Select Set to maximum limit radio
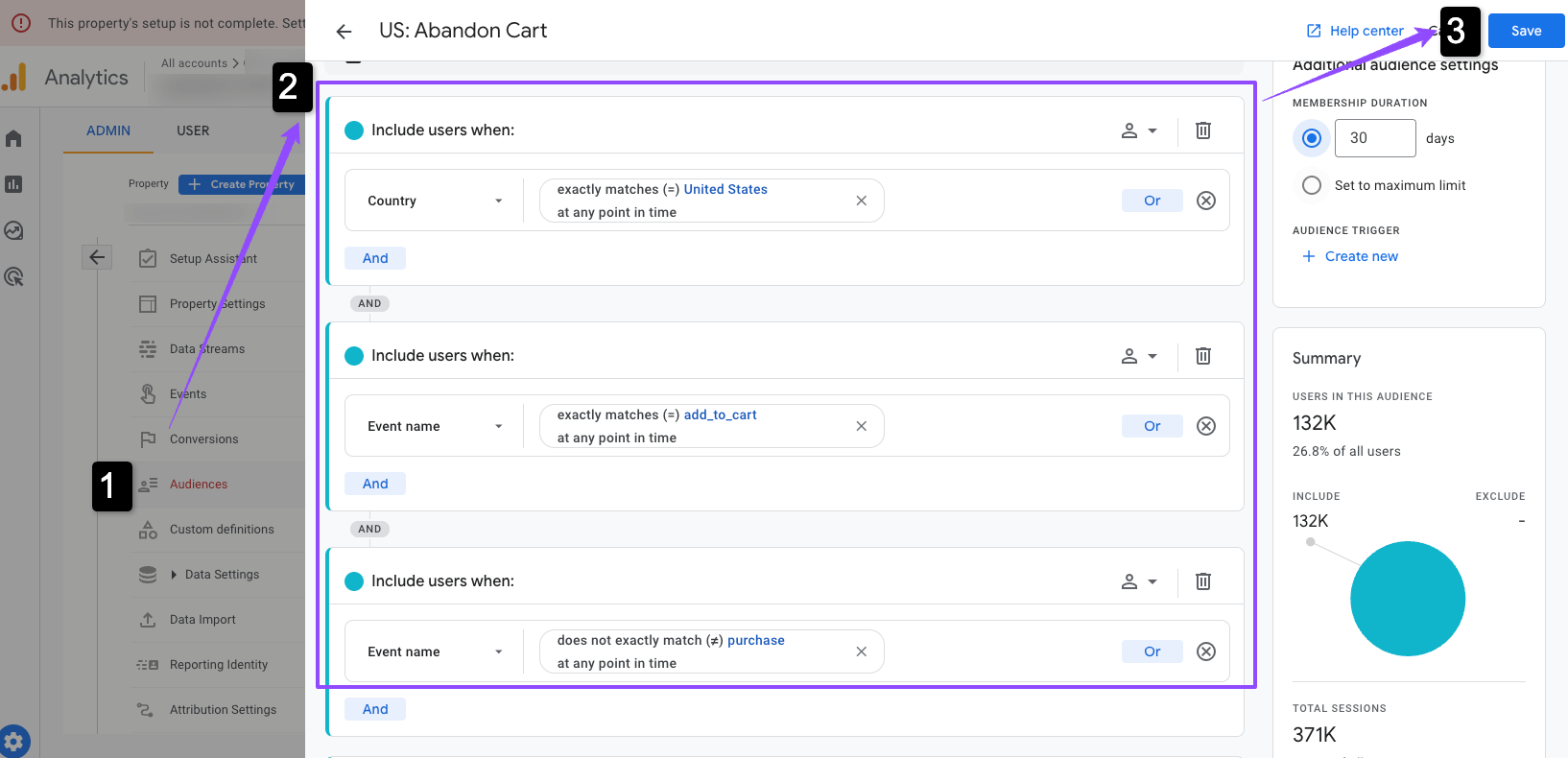Viewport: 1568px width, 758px height. coord(1312,185)
